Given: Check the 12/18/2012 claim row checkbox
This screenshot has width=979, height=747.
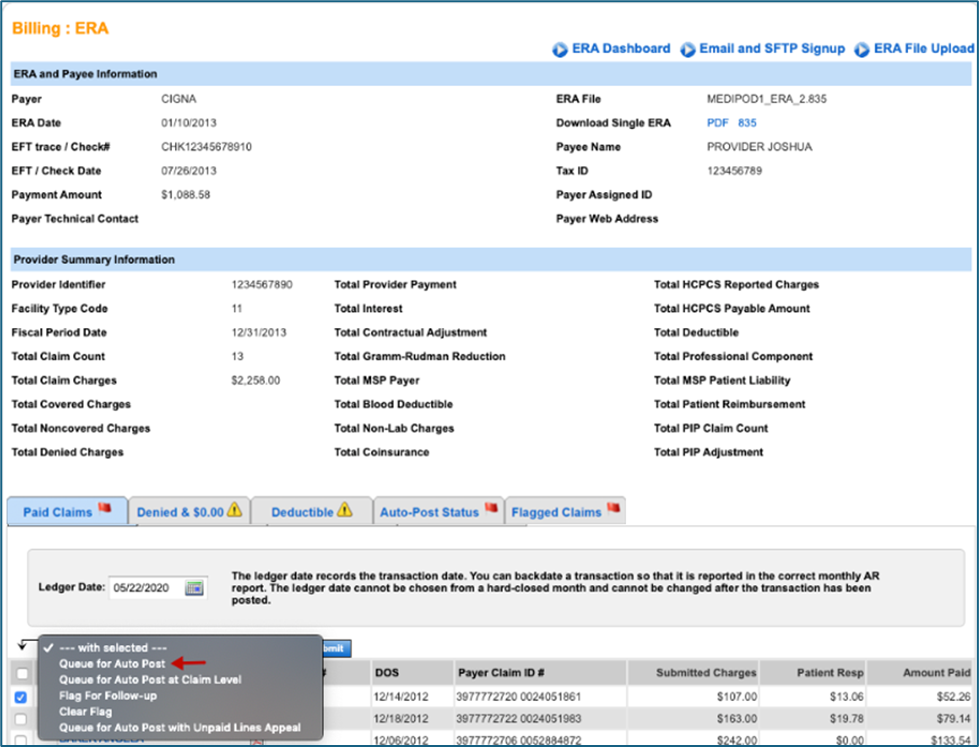Looking at the screenshot, I should (22, 719).
